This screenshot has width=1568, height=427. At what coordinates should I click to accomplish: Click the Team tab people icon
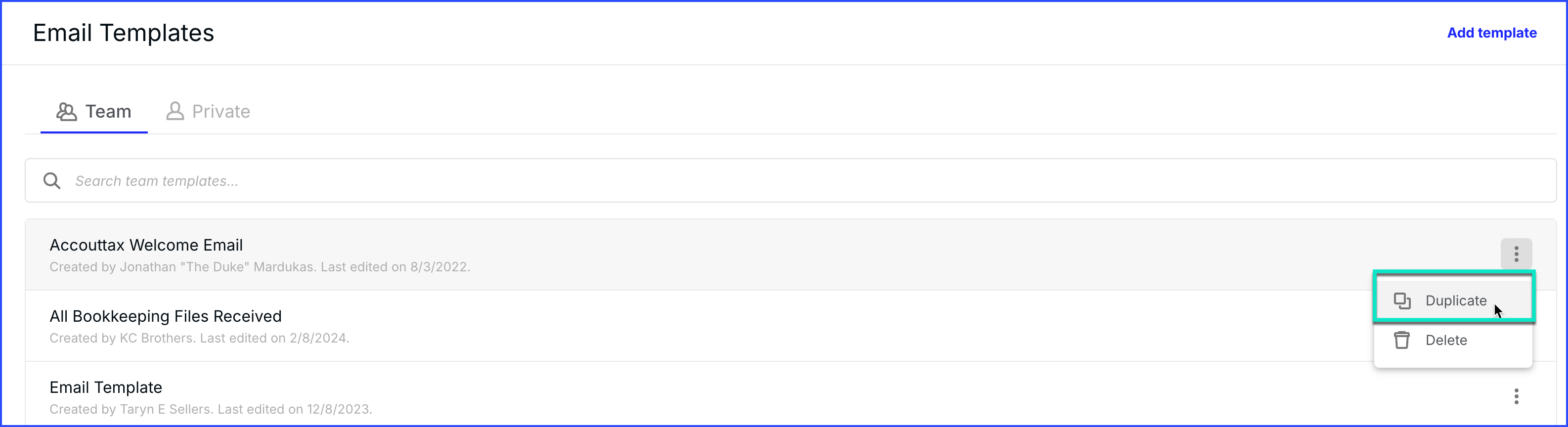(66, 112)
